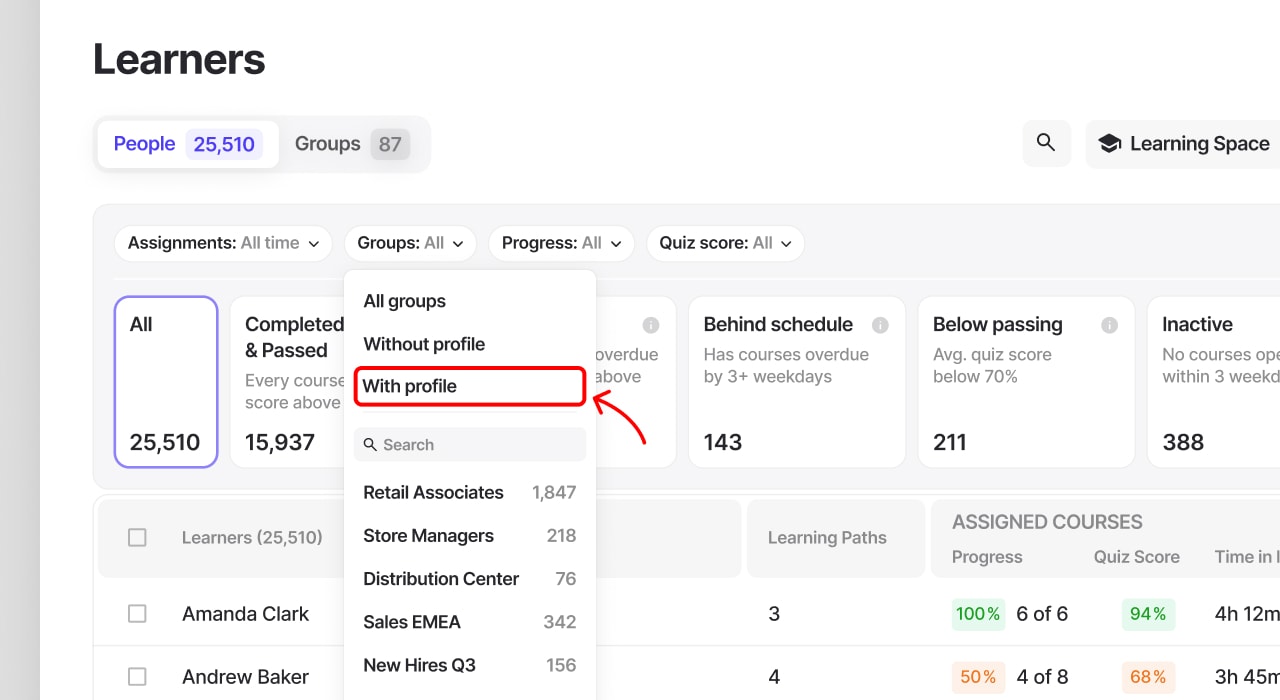Screen dimensions: 1280x700
Task: Select the Below passing card
Action: [1026, 382]
